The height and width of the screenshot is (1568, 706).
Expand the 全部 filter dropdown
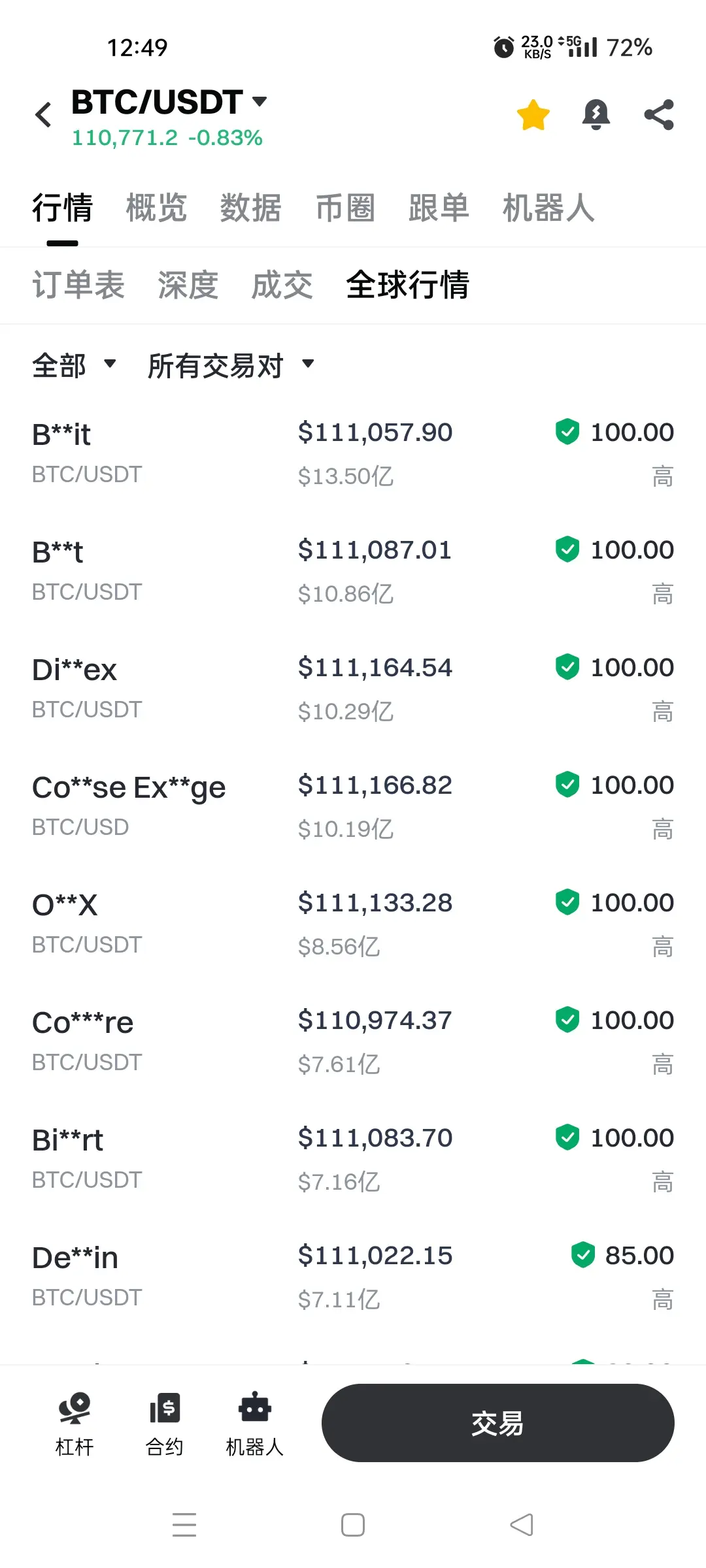pos(75,365)
